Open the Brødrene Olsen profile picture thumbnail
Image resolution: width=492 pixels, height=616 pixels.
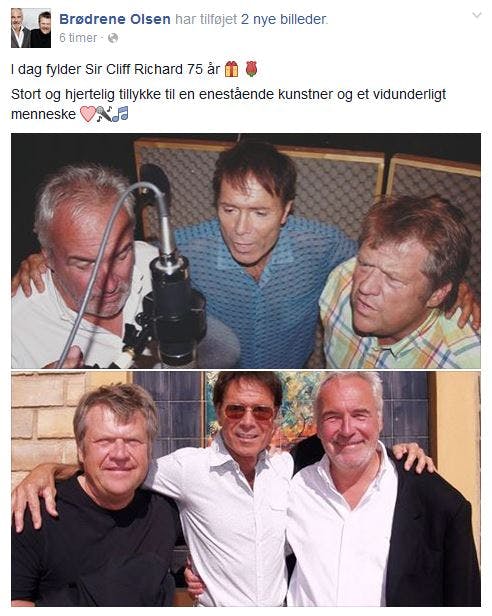pos(31,28)
